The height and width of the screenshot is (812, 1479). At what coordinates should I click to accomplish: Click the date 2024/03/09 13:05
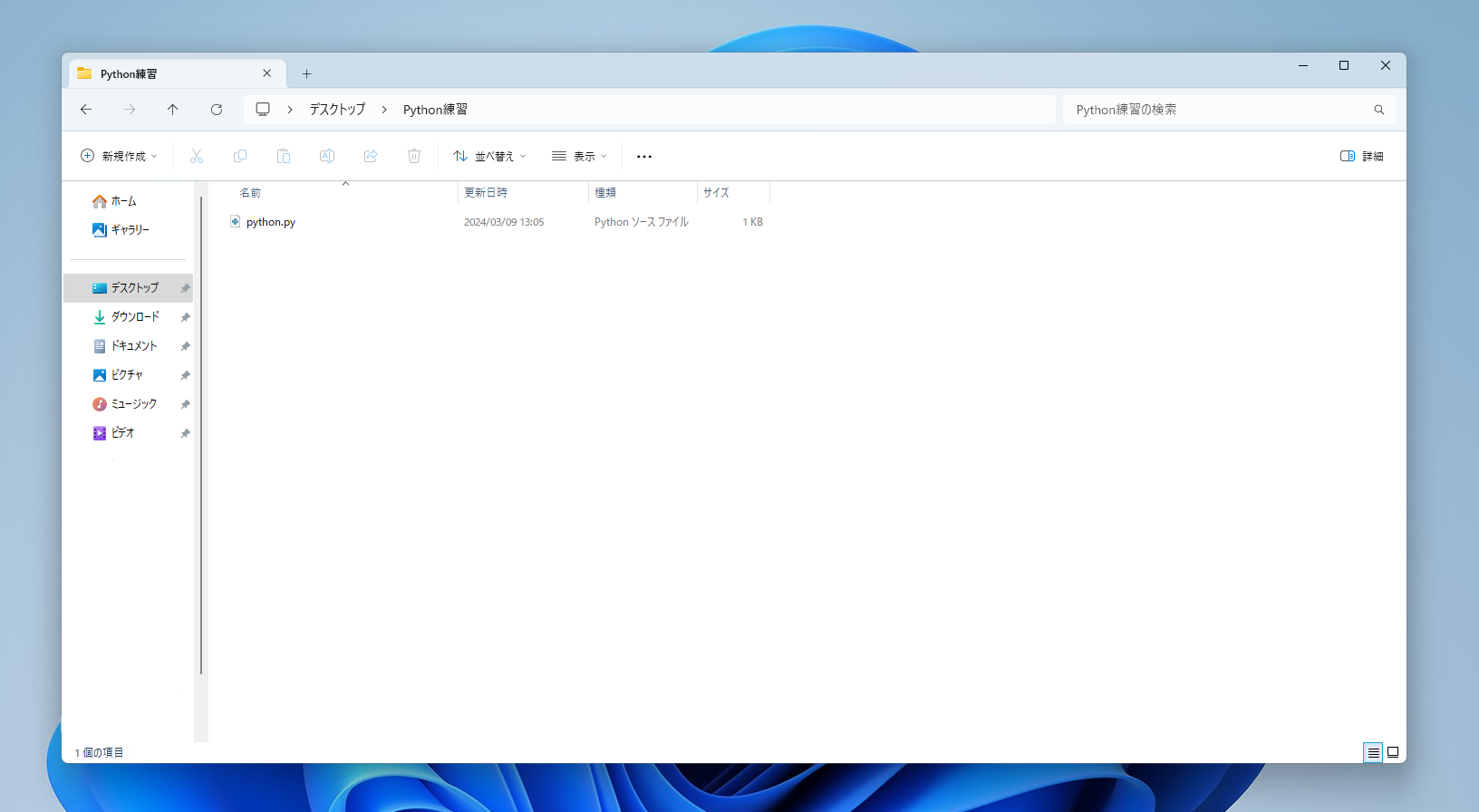[x=504, y=222]
